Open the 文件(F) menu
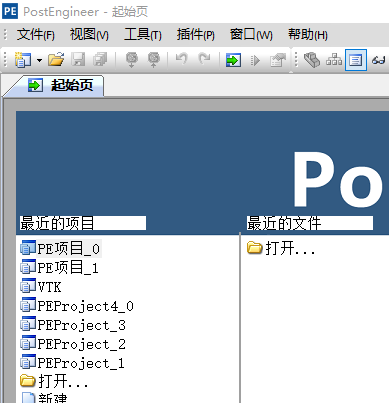 [36, 34]
